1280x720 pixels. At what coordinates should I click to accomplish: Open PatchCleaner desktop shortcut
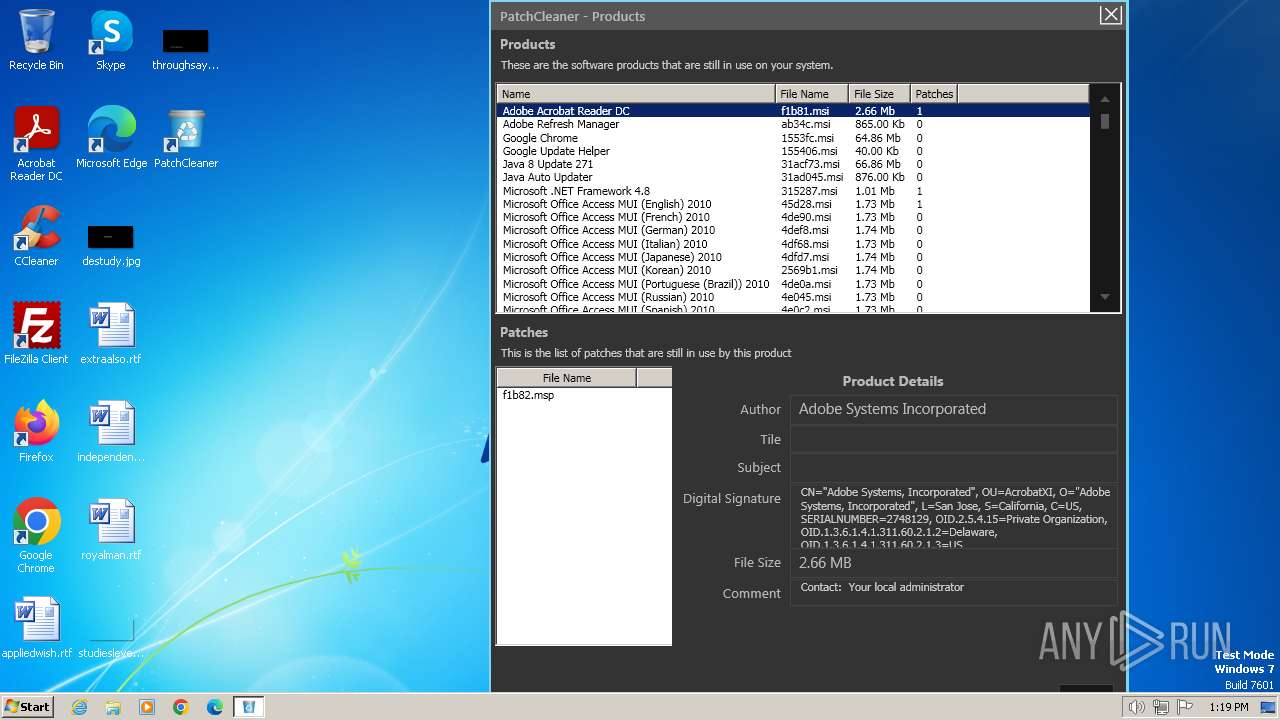186,138
